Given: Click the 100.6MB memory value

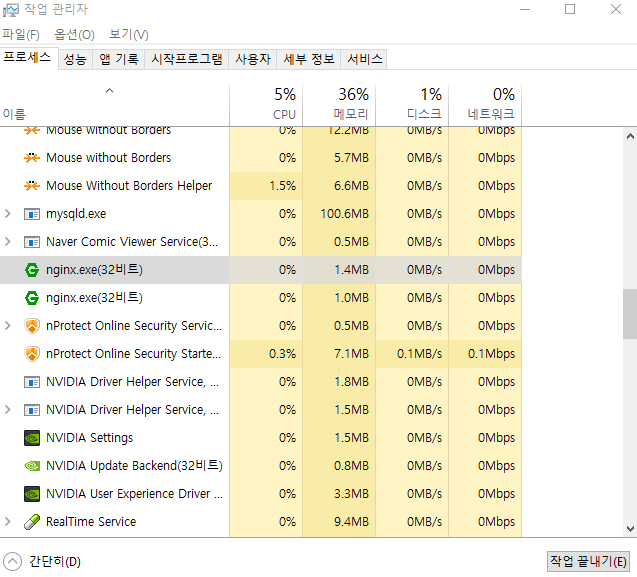Looking at the screenshot, I should pos(344,214).
